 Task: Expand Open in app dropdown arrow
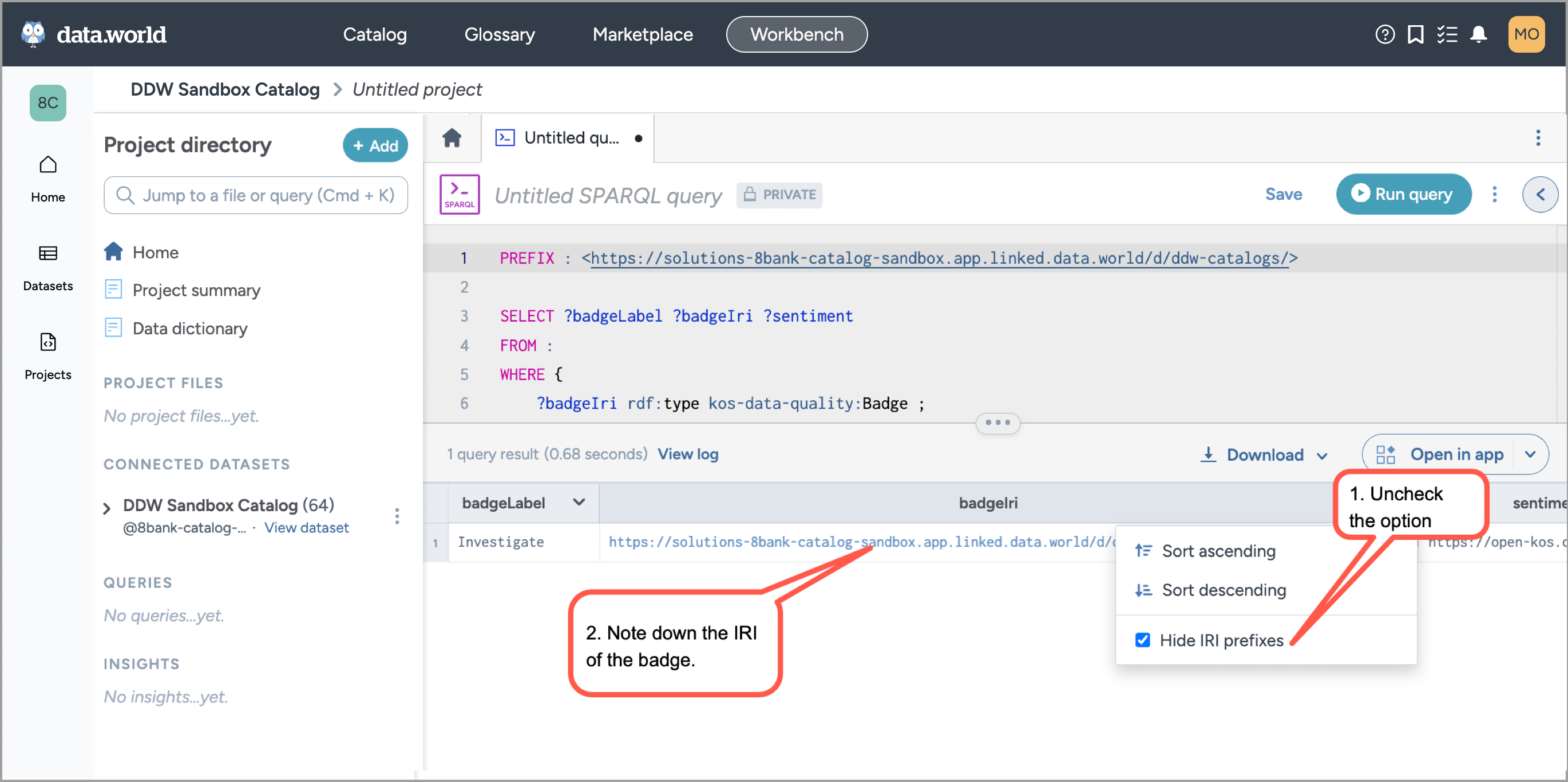1530,455
